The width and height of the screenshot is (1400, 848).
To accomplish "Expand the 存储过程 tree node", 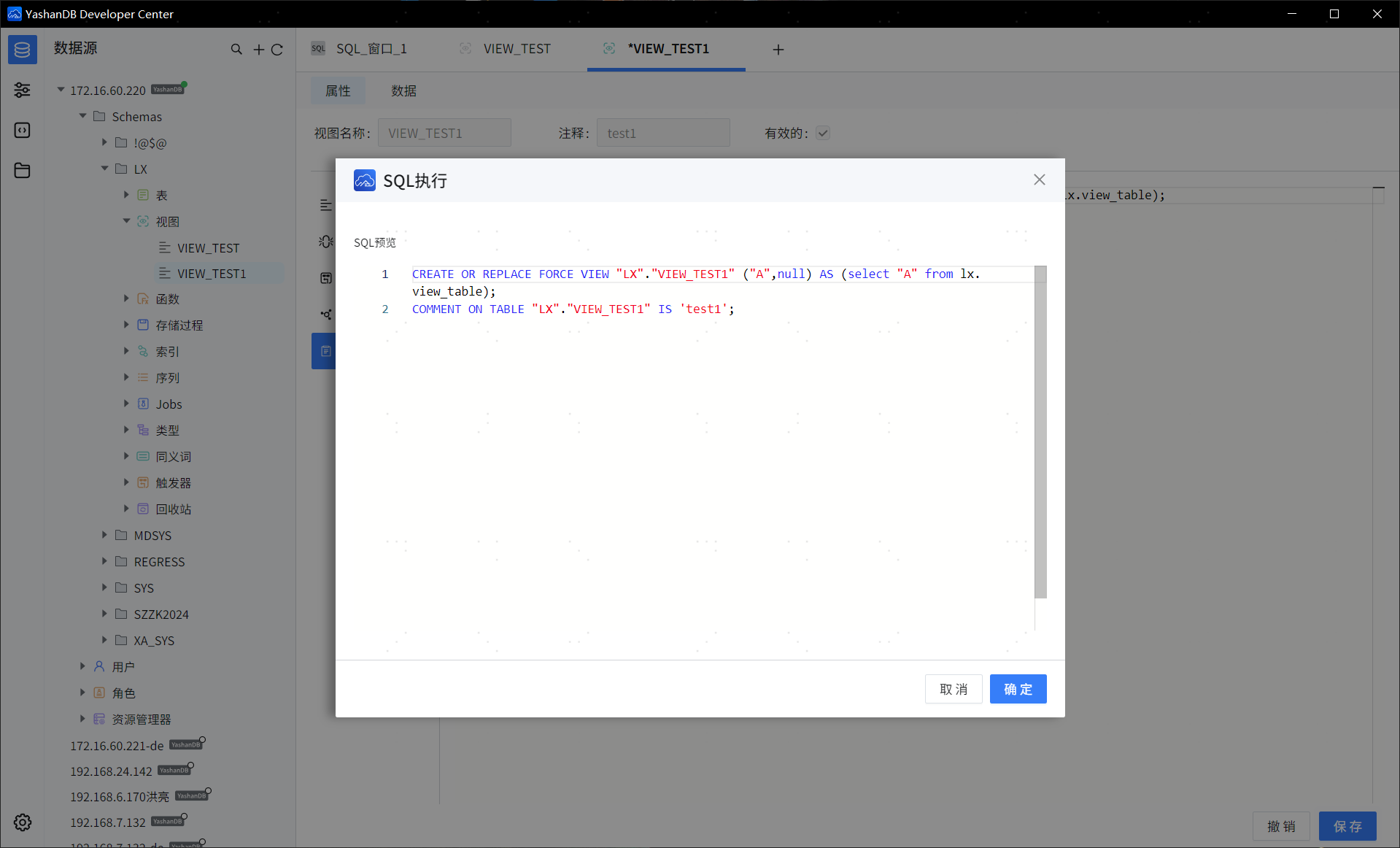I will pyautogui.click(x=126, y=325).
